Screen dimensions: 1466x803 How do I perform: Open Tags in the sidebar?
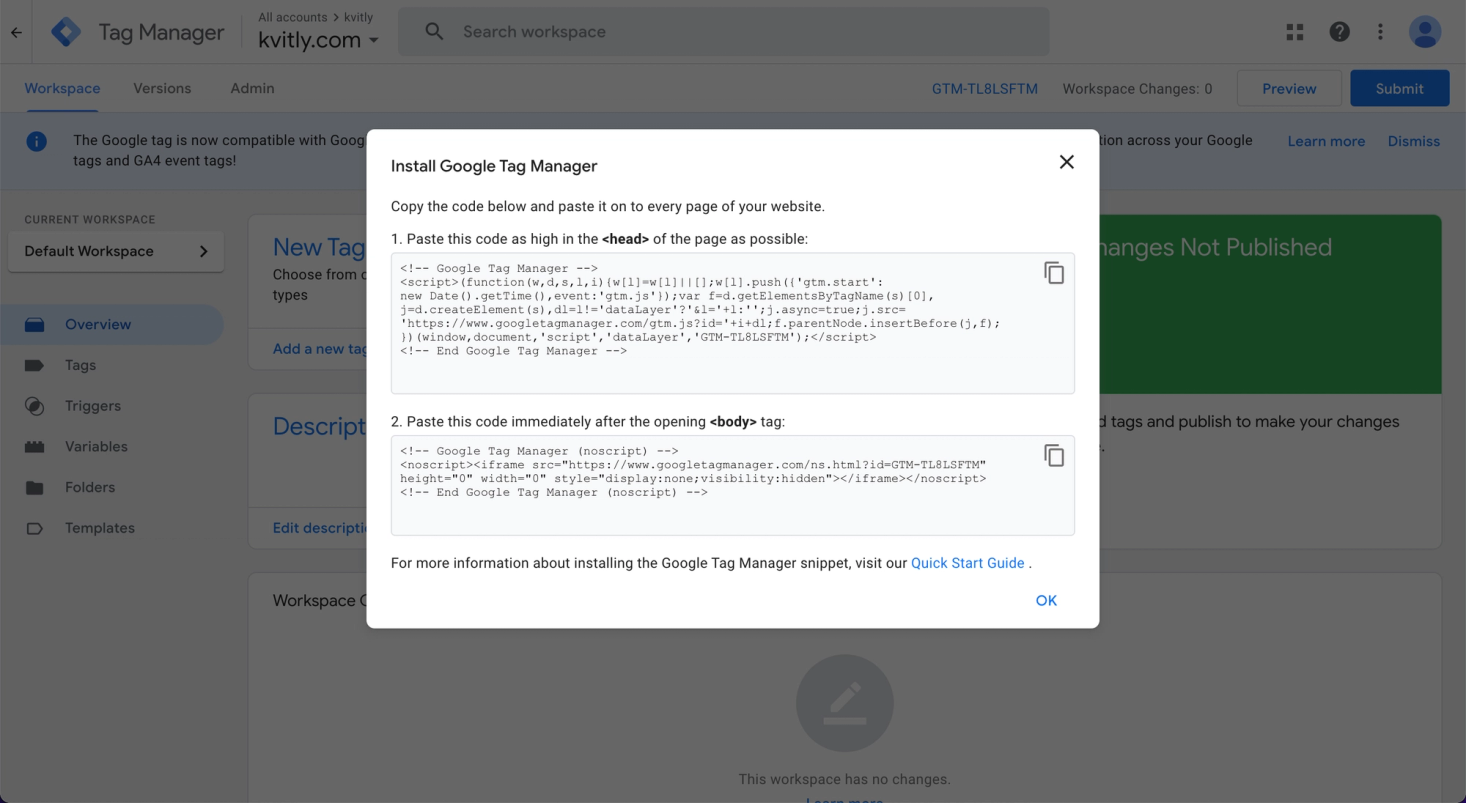pyautogui.click(x=112, y=365)
